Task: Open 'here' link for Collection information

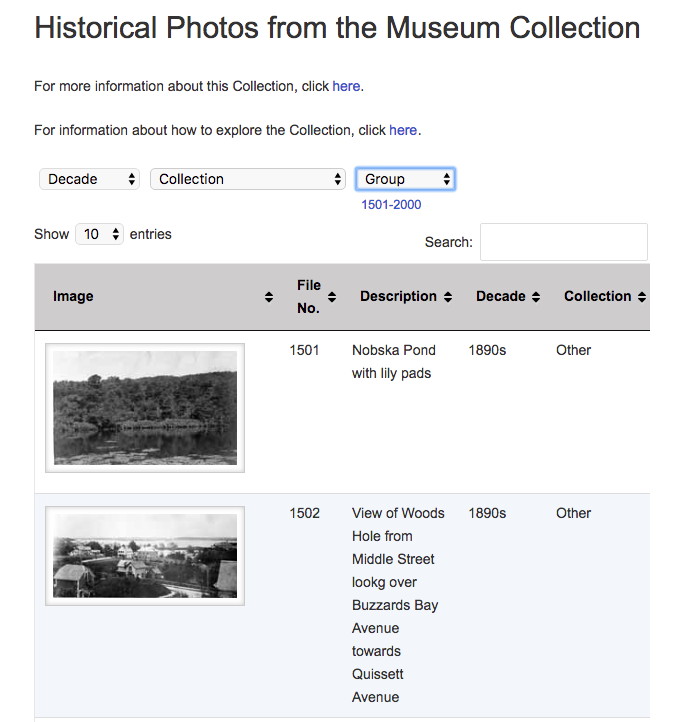Action: tap(346, 87)
